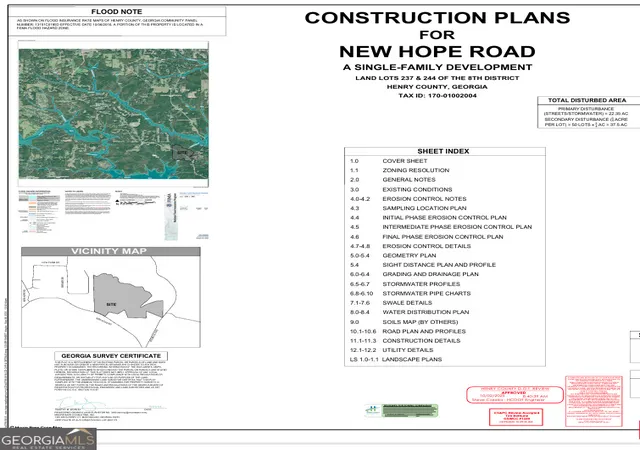Click the 12.1-12.2 Utility Details row
640x450 pixels.
[391, 350]
